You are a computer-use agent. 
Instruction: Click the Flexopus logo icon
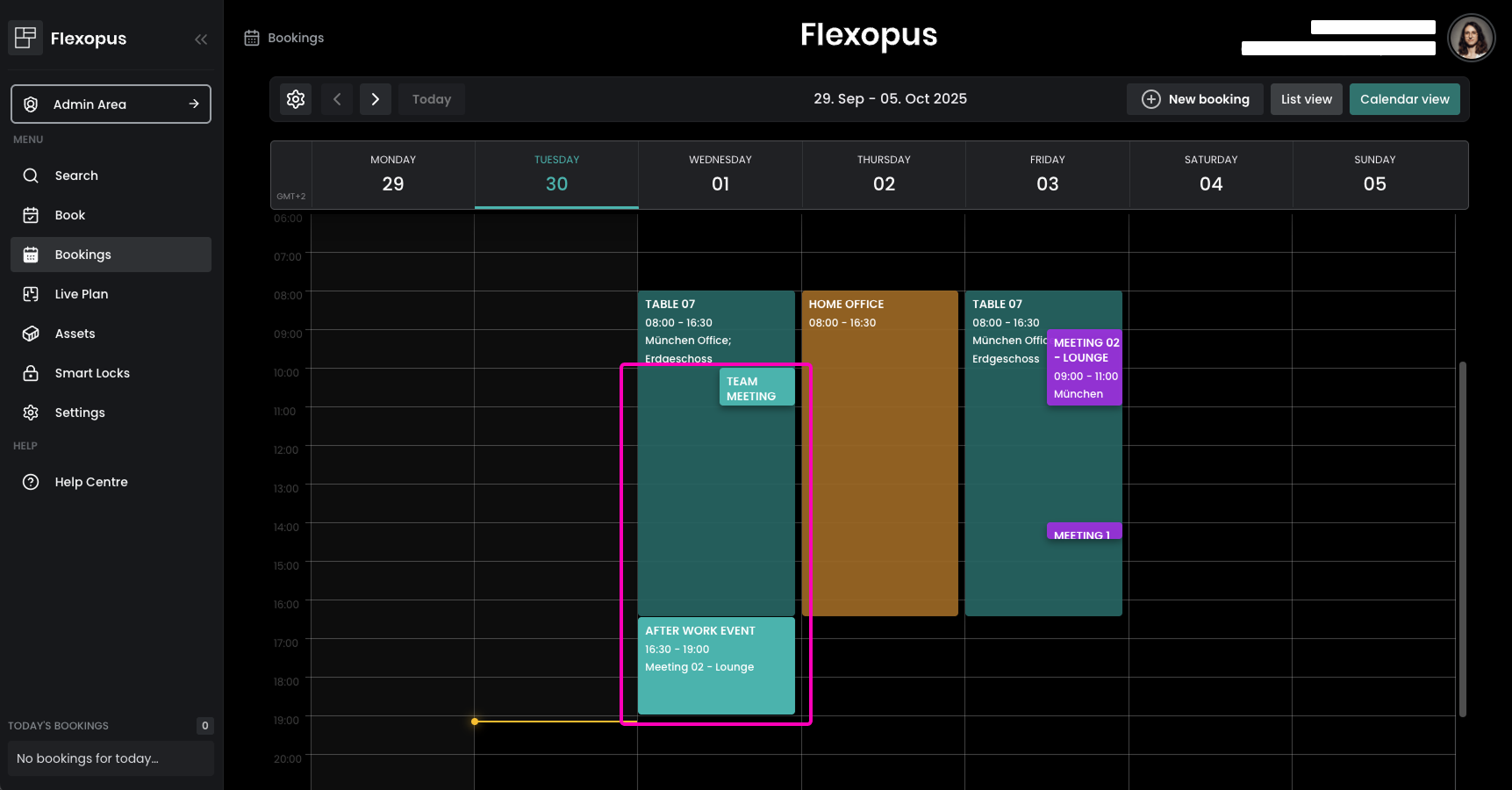point(25,38)
